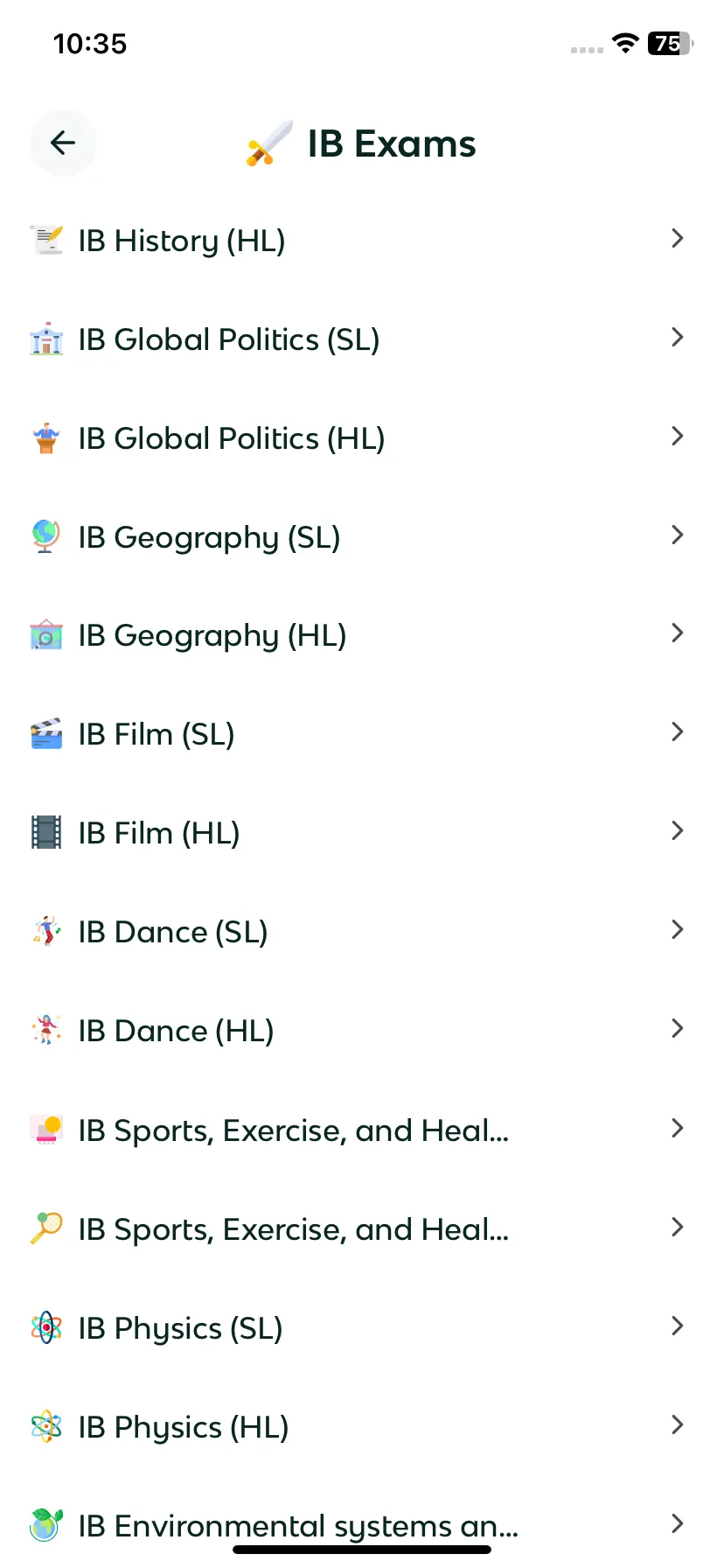
Task: Select IB Global Politics (SL) entry
Action: point(362,339)
